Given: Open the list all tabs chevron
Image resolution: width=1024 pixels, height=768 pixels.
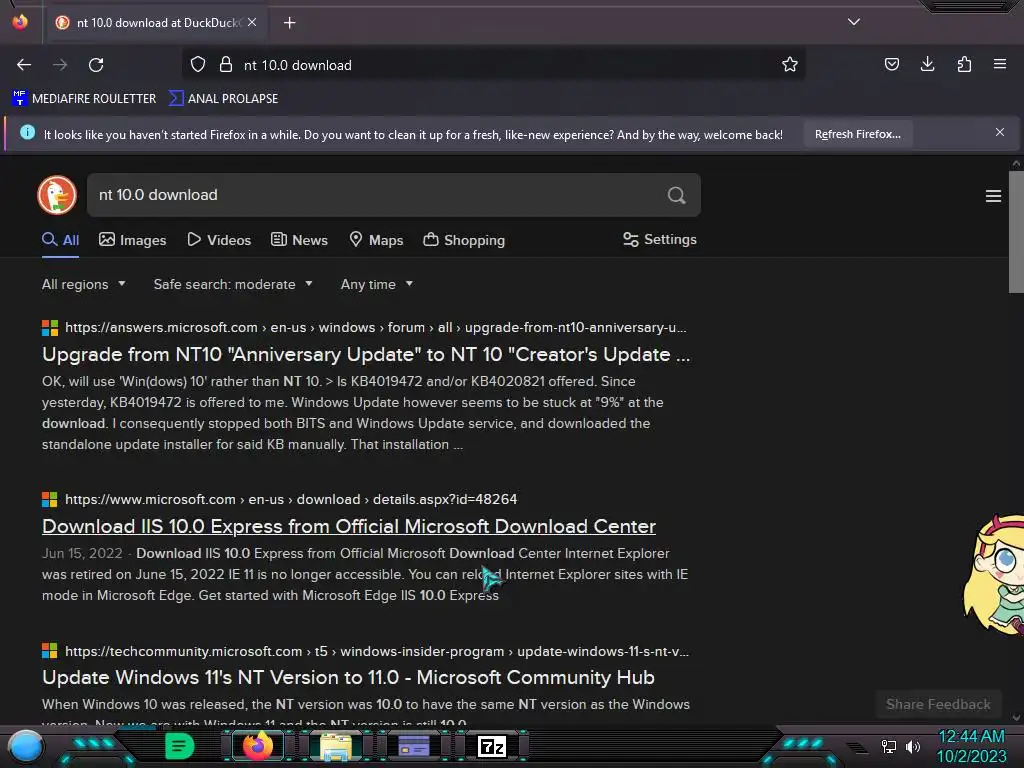Looking at the screenshot, I should 854,22.
